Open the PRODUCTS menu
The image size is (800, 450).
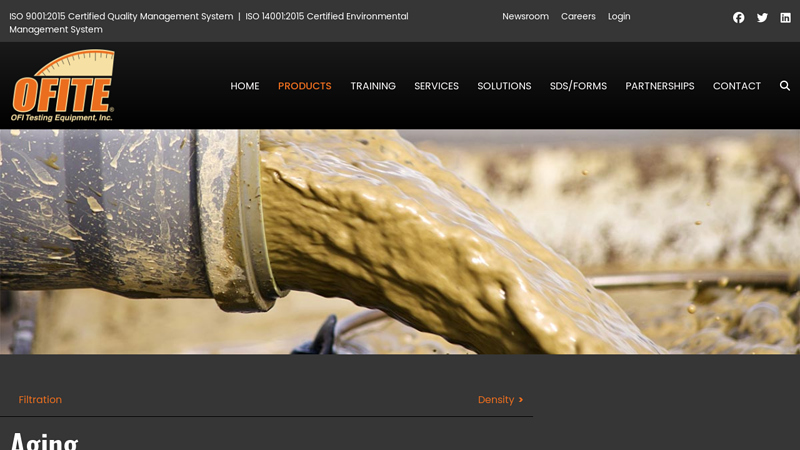point(304,86)
